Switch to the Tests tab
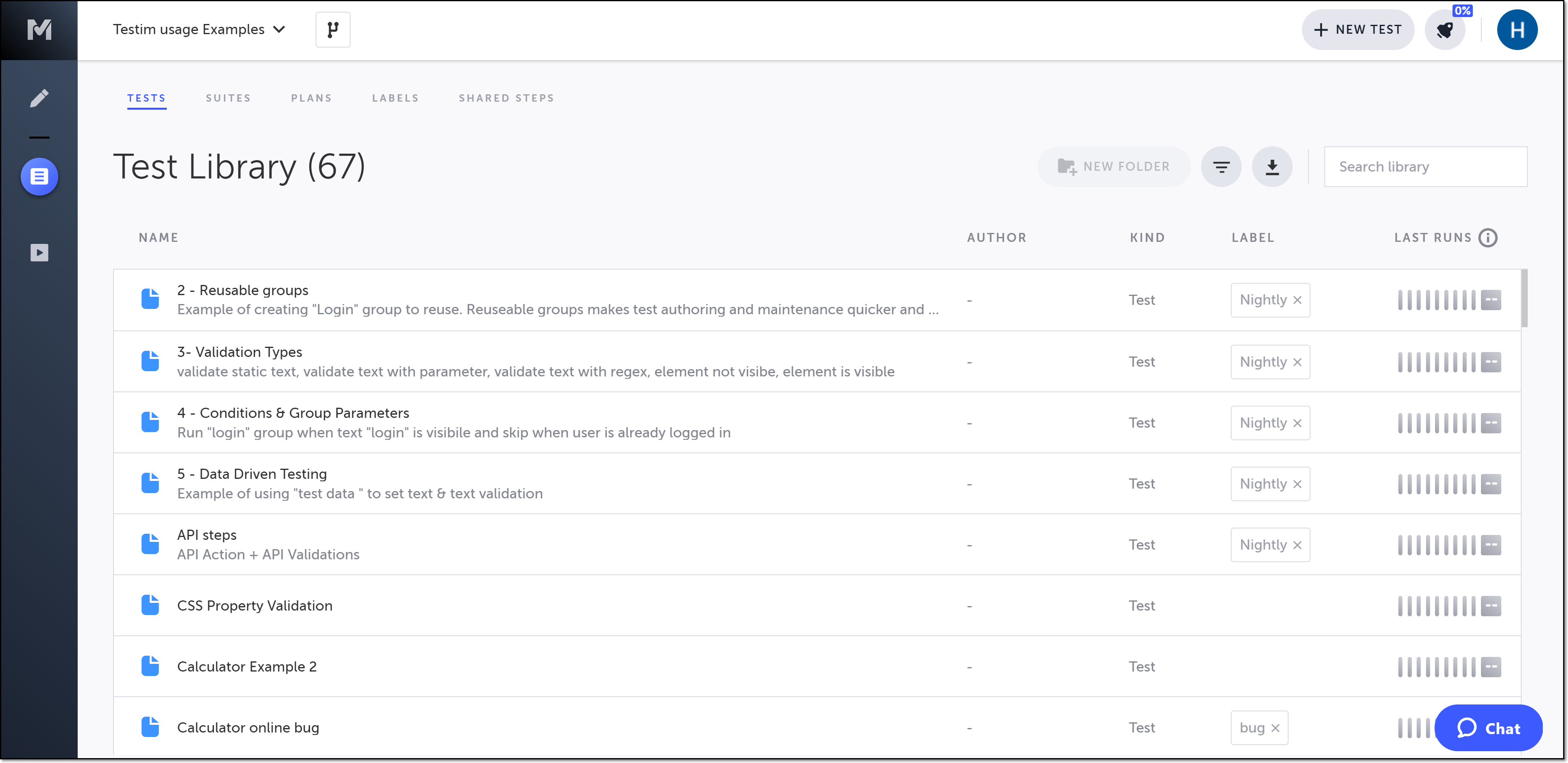The width and height of the screenshot is (1568, 763). pos(147,98)
